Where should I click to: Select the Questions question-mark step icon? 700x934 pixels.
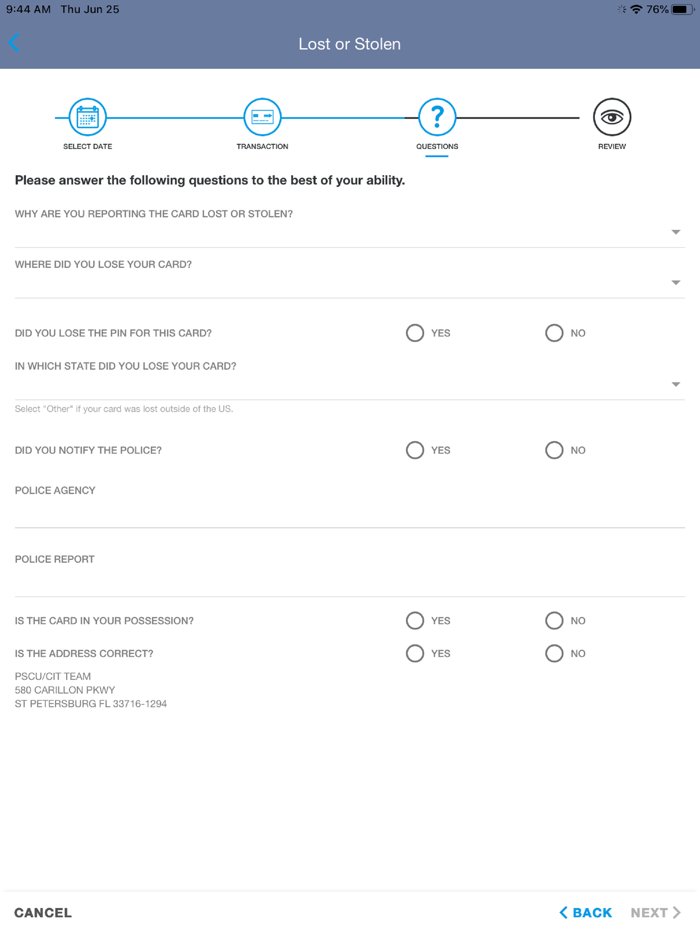tap(437, 116)
